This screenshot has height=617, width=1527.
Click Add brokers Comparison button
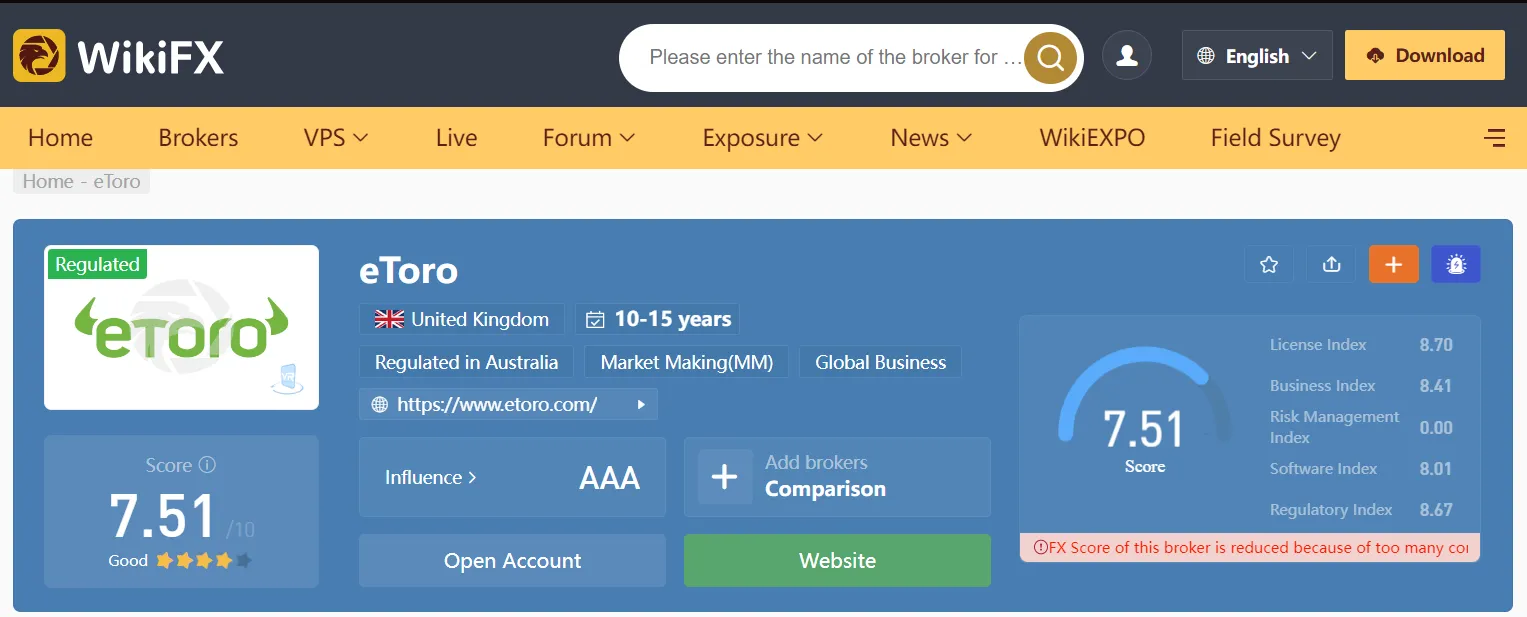[x=837, y=477]
